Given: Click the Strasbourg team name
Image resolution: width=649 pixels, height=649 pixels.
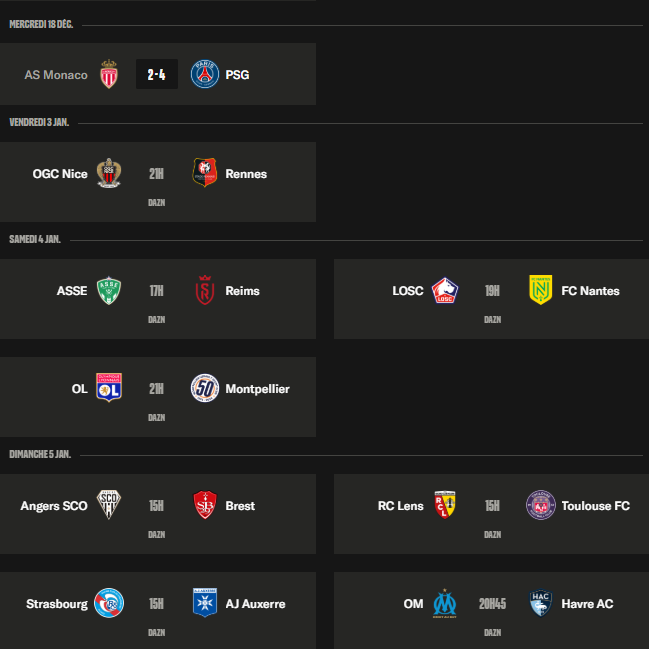Looking at the screenshot, I should click(57, 604).
